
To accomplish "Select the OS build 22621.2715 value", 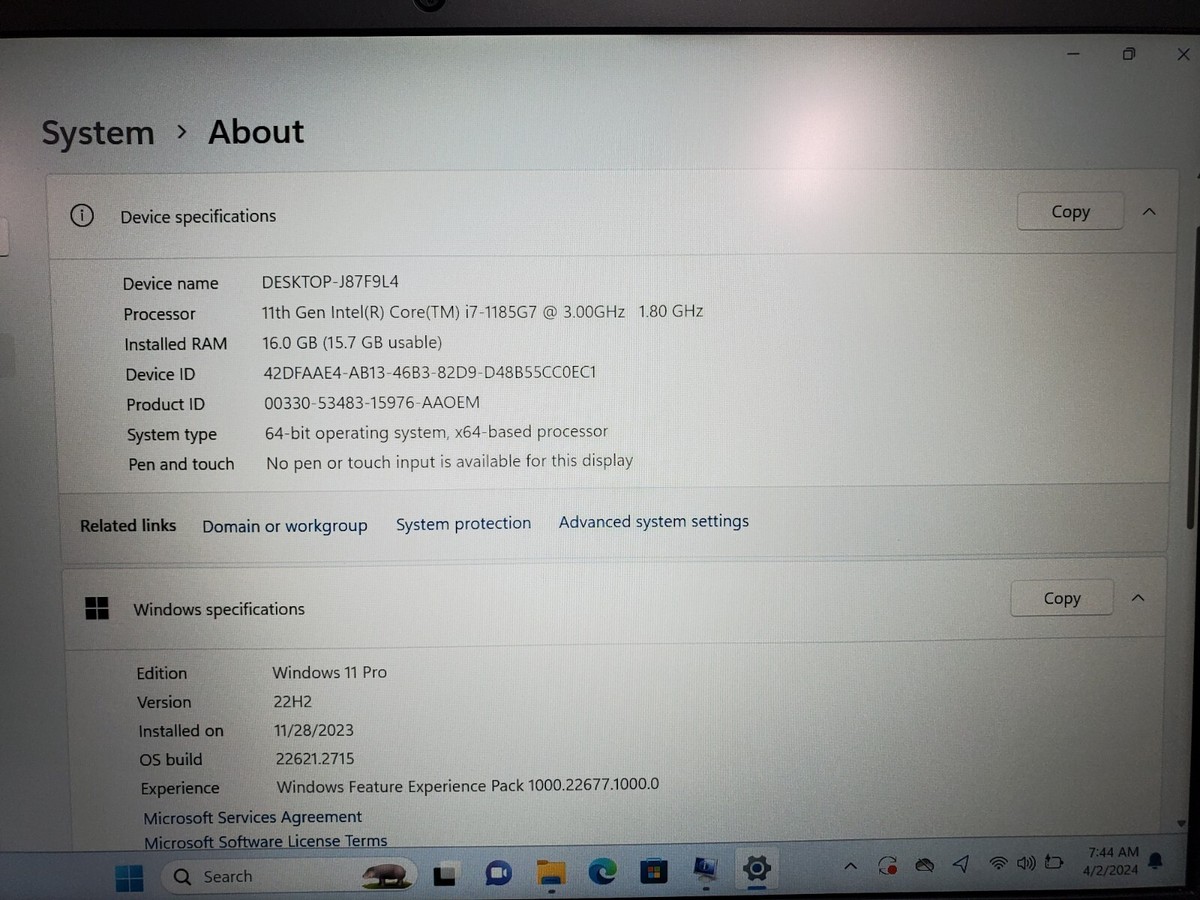I will 315,758.
